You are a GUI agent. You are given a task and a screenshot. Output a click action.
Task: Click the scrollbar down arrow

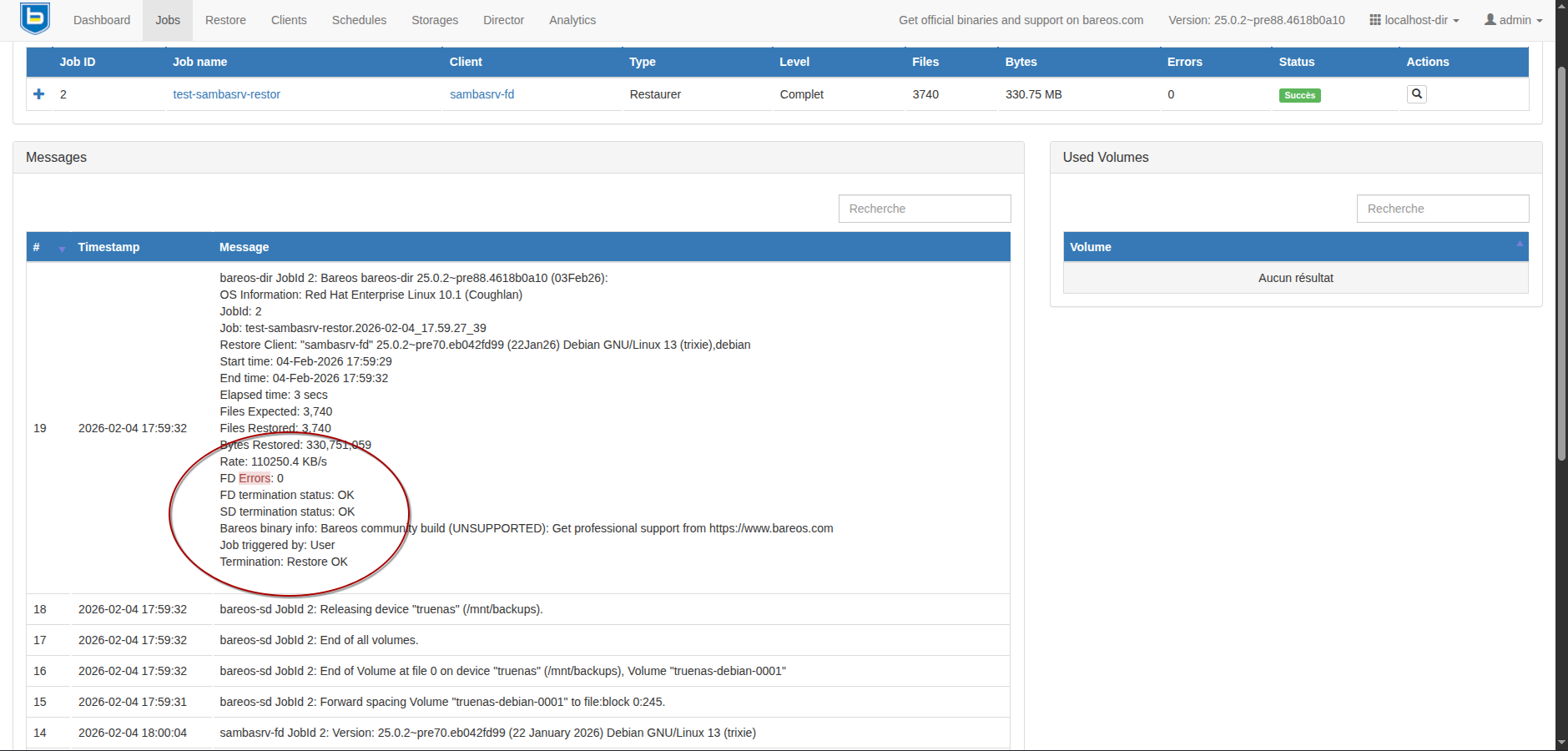click(x=1561, y=743)
